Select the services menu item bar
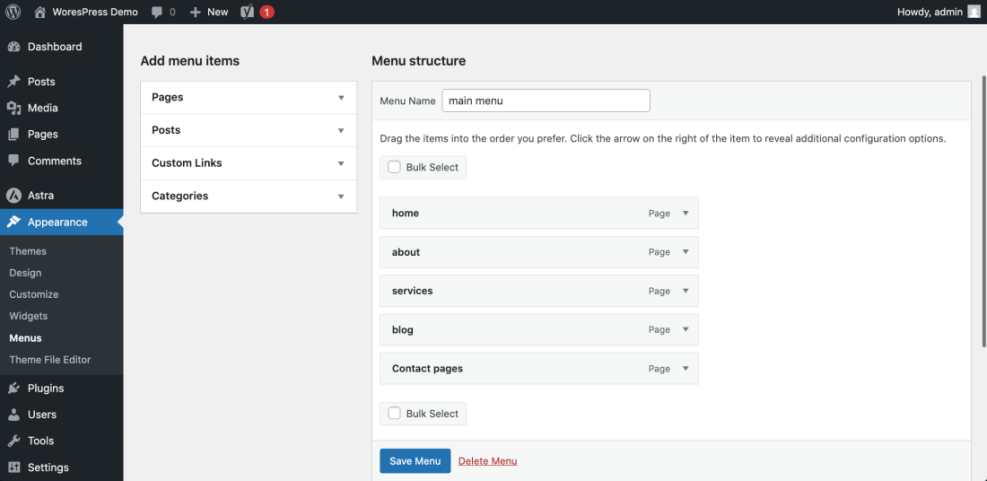 [539, 291]
